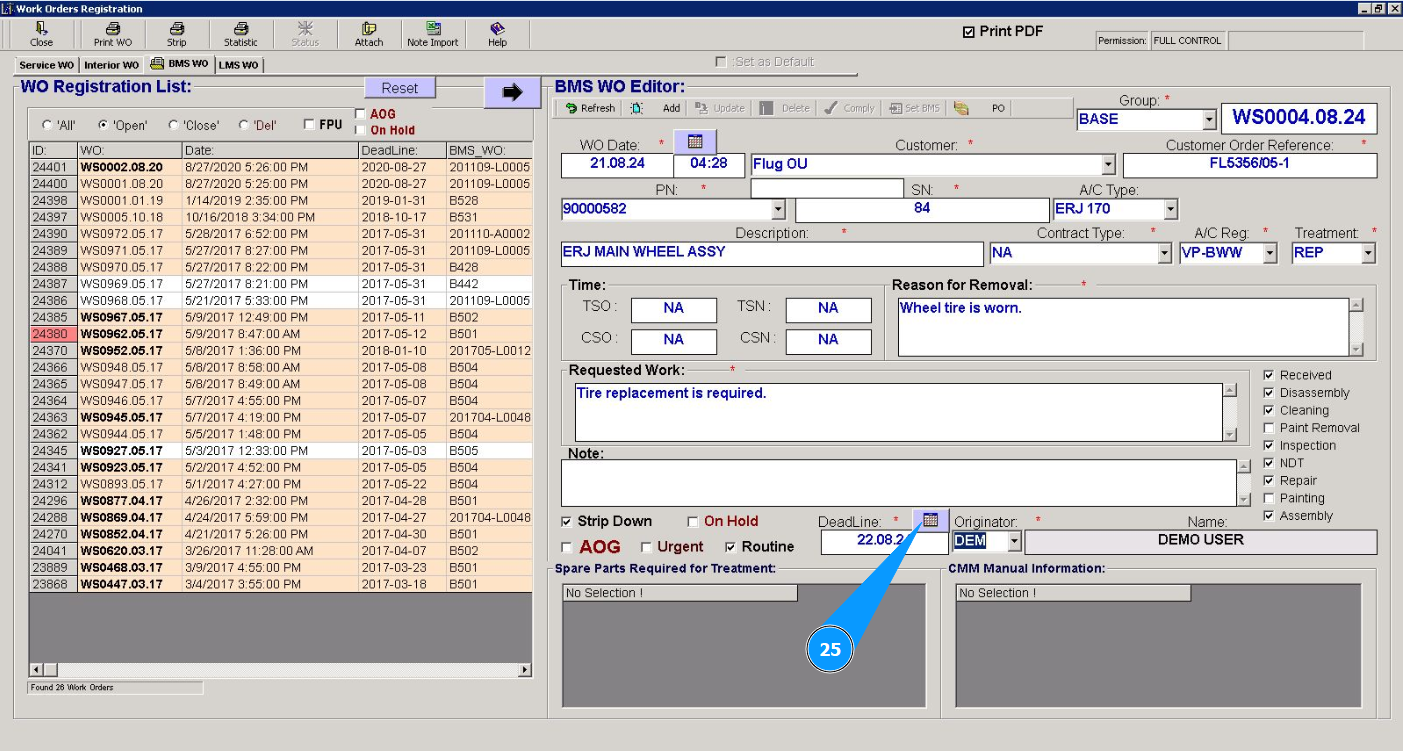Click the Note Import icon

coord(432,34)
